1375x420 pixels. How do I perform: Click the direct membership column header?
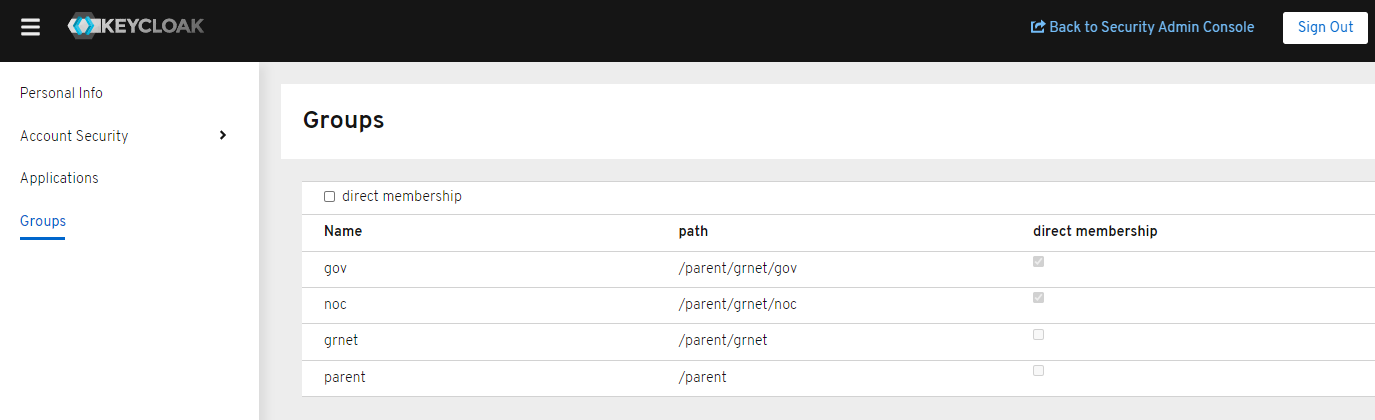coord(1095,231)
